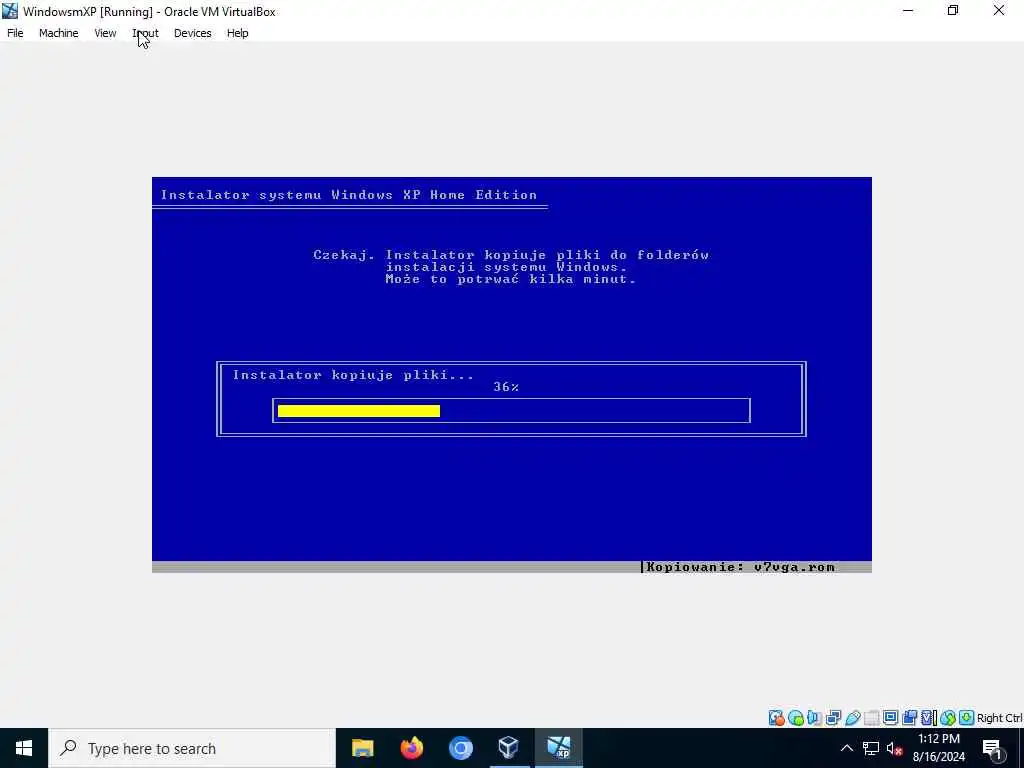
Task: Open File Explorer from the taskbar
Action: click(362, 748)
